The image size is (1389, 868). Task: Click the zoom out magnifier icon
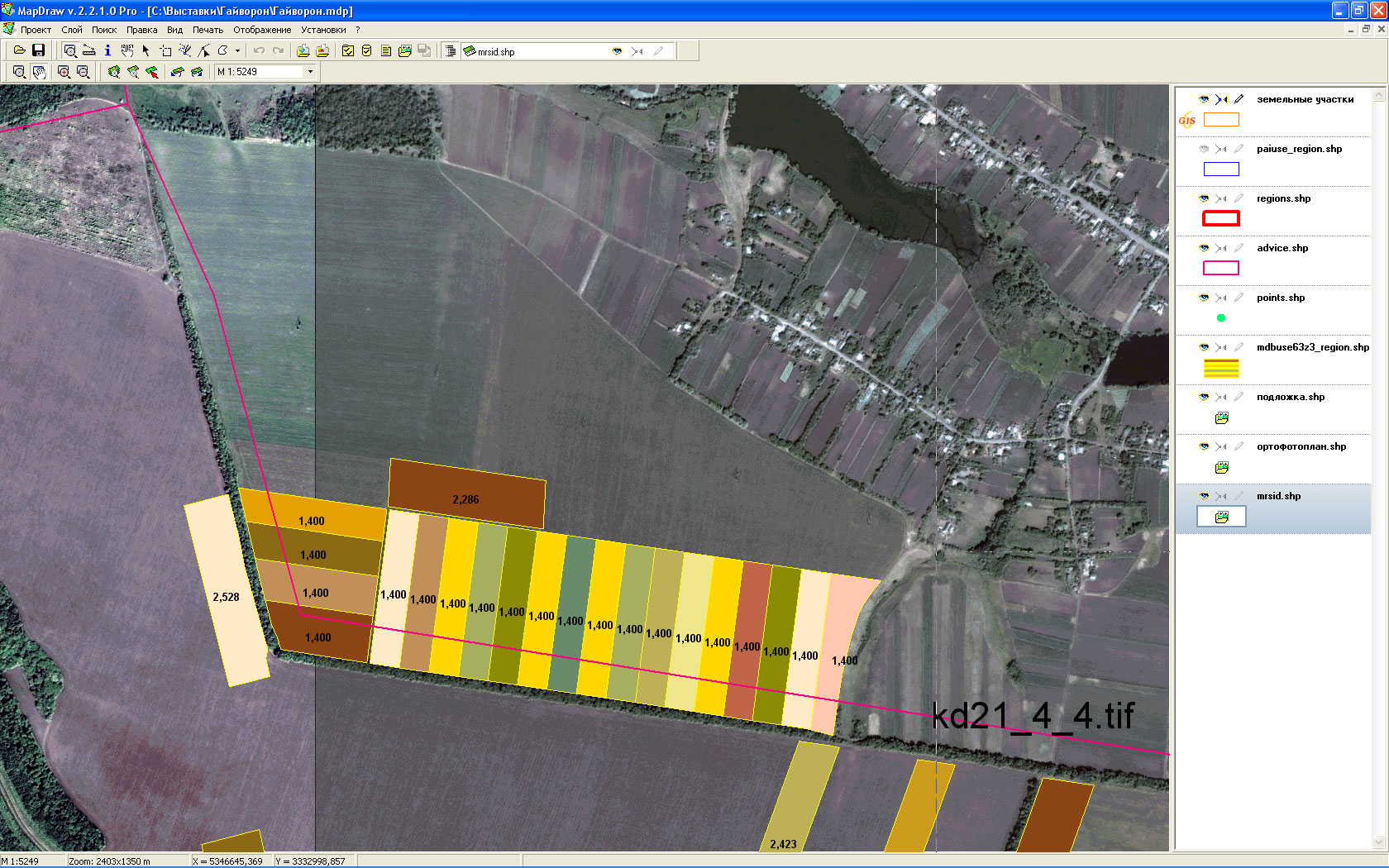tap(83, 72)
